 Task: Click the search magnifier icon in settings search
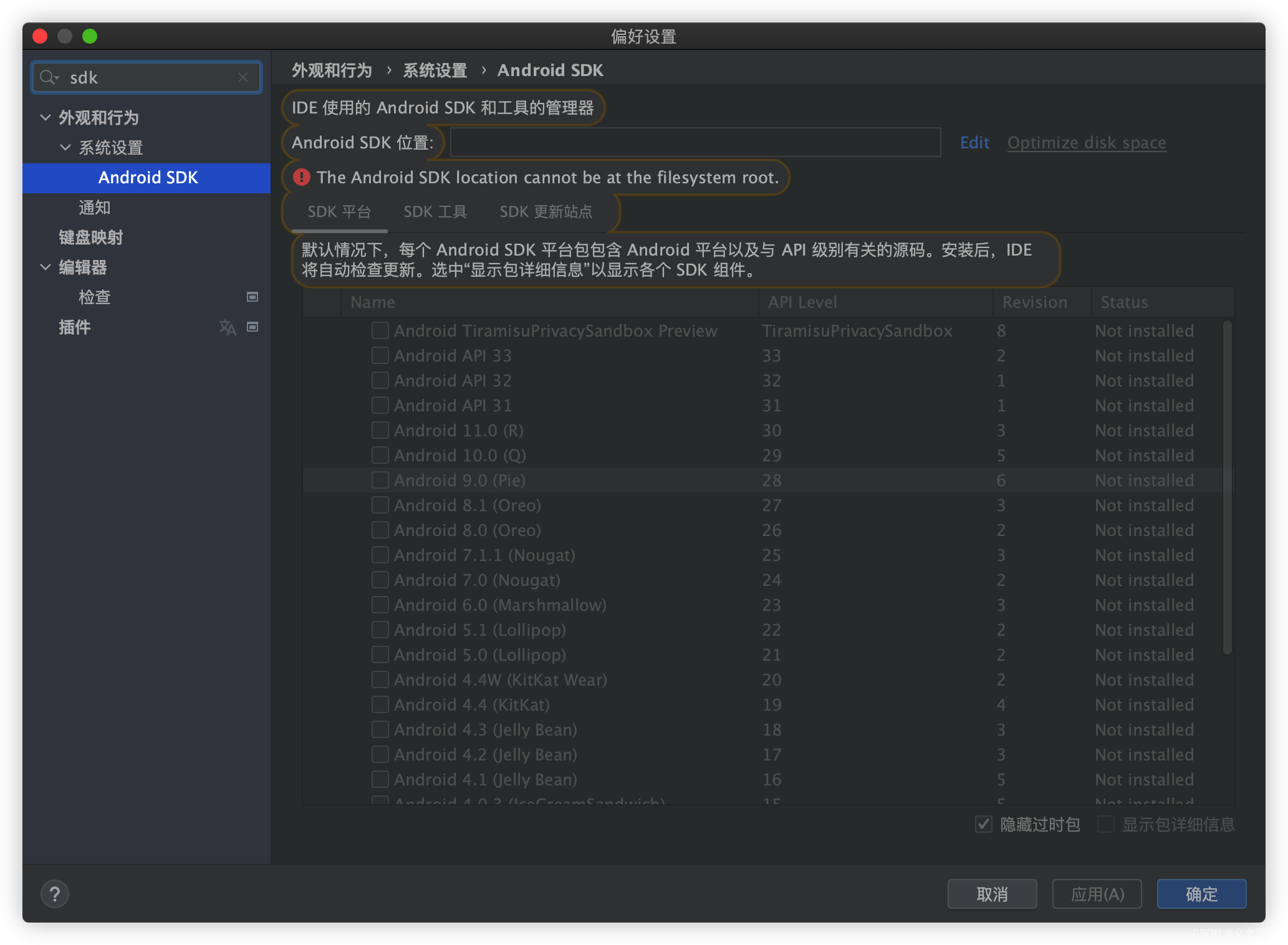[49, 77]
